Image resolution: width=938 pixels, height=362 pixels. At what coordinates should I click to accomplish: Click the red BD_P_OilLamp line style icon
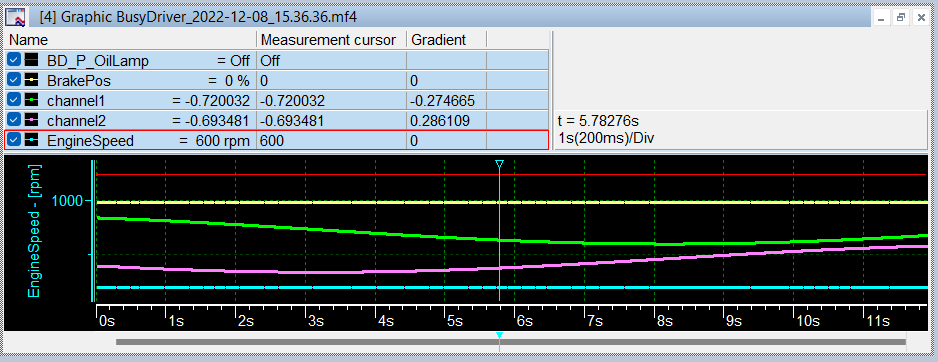point(31,60)
